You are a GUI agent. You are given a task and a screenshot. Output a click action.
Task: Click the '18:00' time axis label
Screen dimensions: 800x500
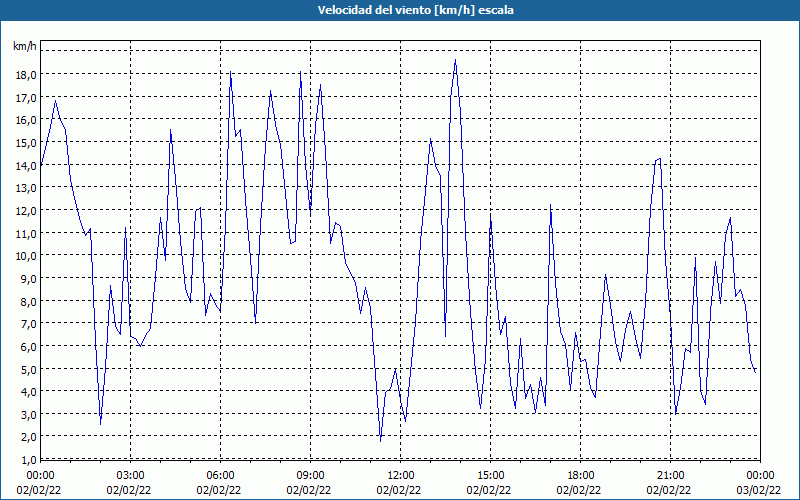[581, 476]
